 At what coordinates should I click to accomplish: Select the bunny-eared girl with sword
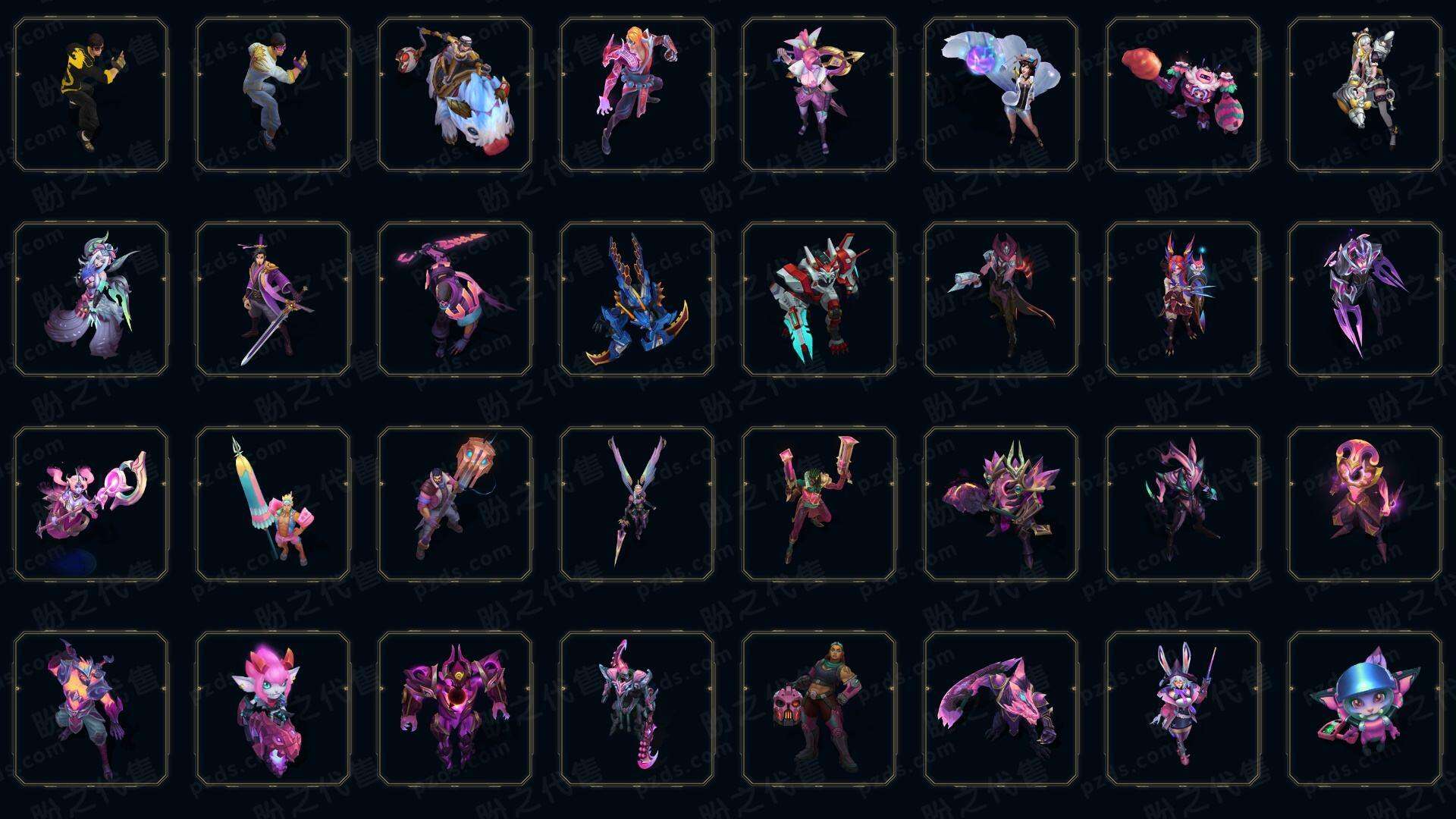coord(1183,708)
